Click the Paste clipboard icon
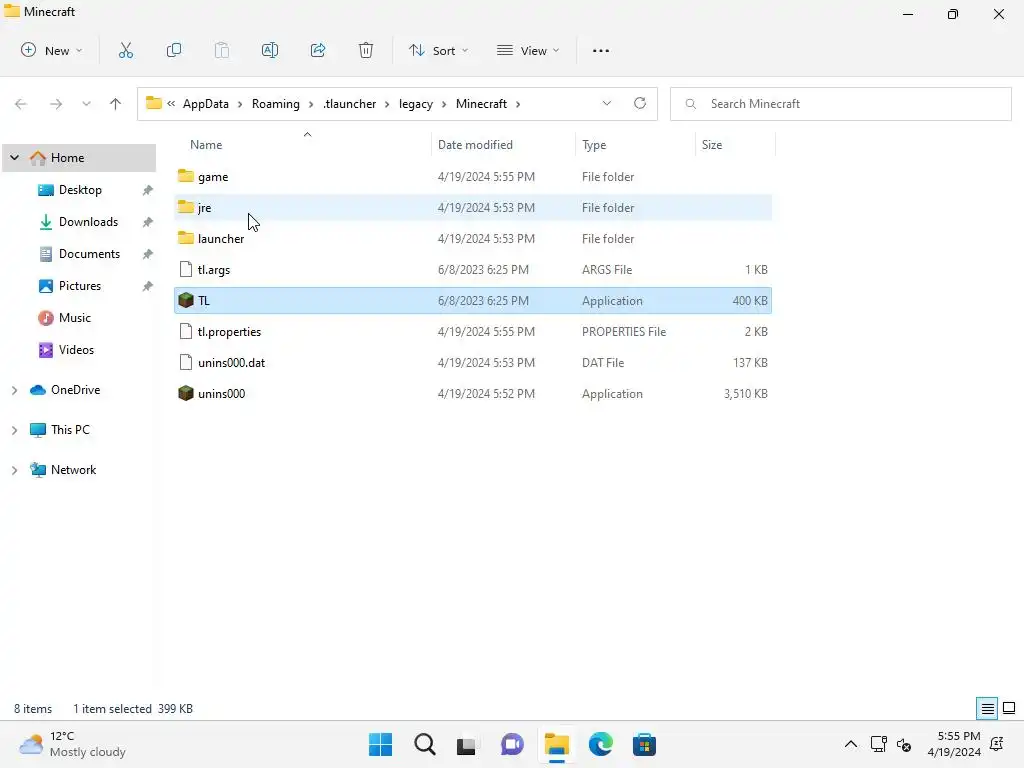 (x=222, y=50)
